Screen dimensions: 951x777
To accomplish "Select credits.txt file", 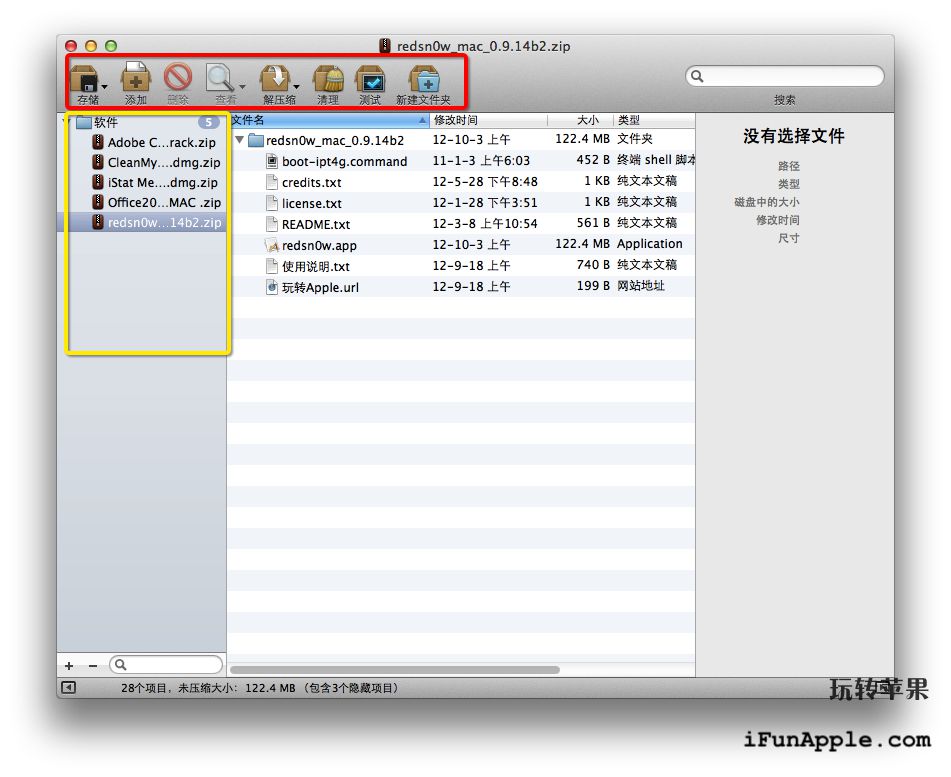I will (462, 182).
